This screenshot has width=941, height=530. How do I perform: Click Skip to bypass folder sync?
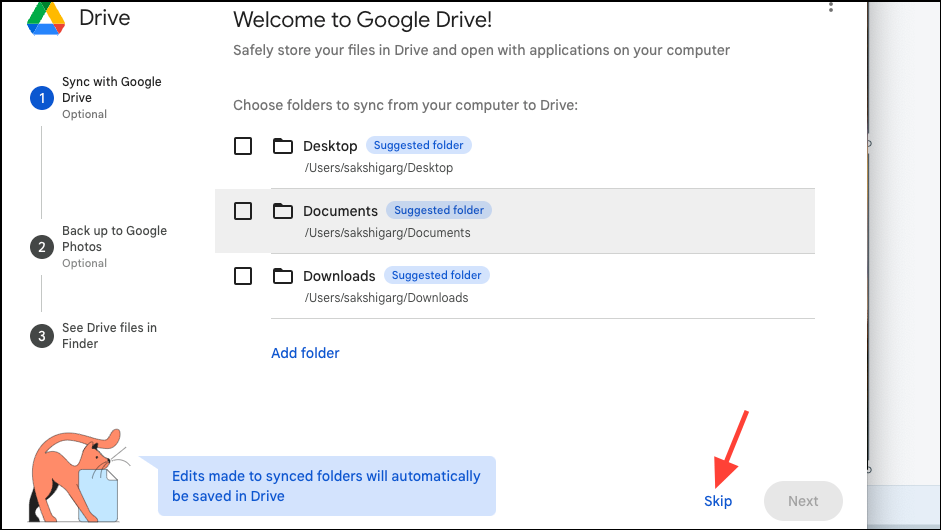tap(718, 501)
